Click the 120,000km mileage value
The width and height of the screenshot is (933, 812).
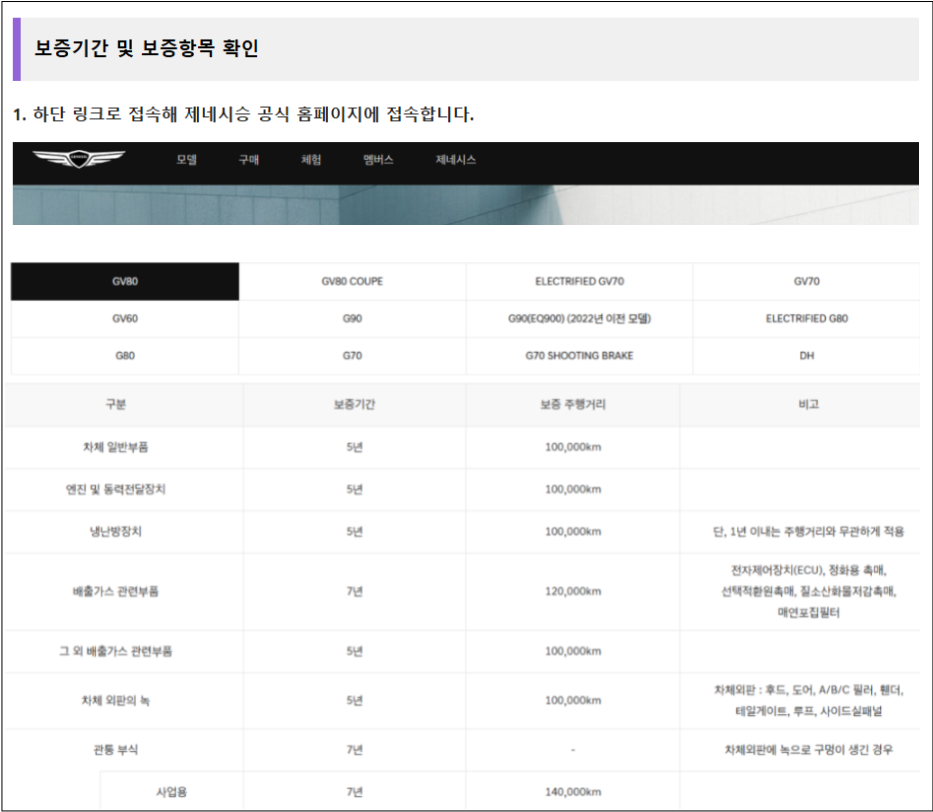(x=573, y=591)
